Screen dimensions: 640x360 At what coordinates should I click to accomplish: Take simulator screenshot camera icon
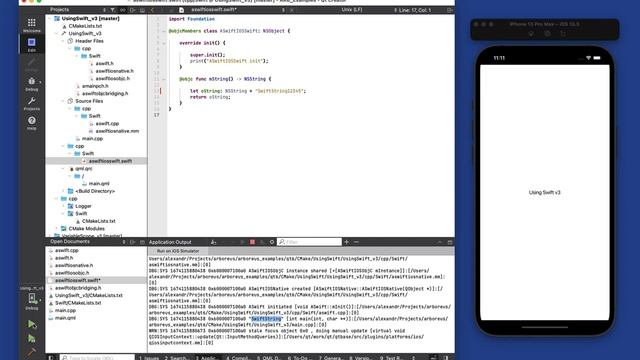(x=547, y=33)
